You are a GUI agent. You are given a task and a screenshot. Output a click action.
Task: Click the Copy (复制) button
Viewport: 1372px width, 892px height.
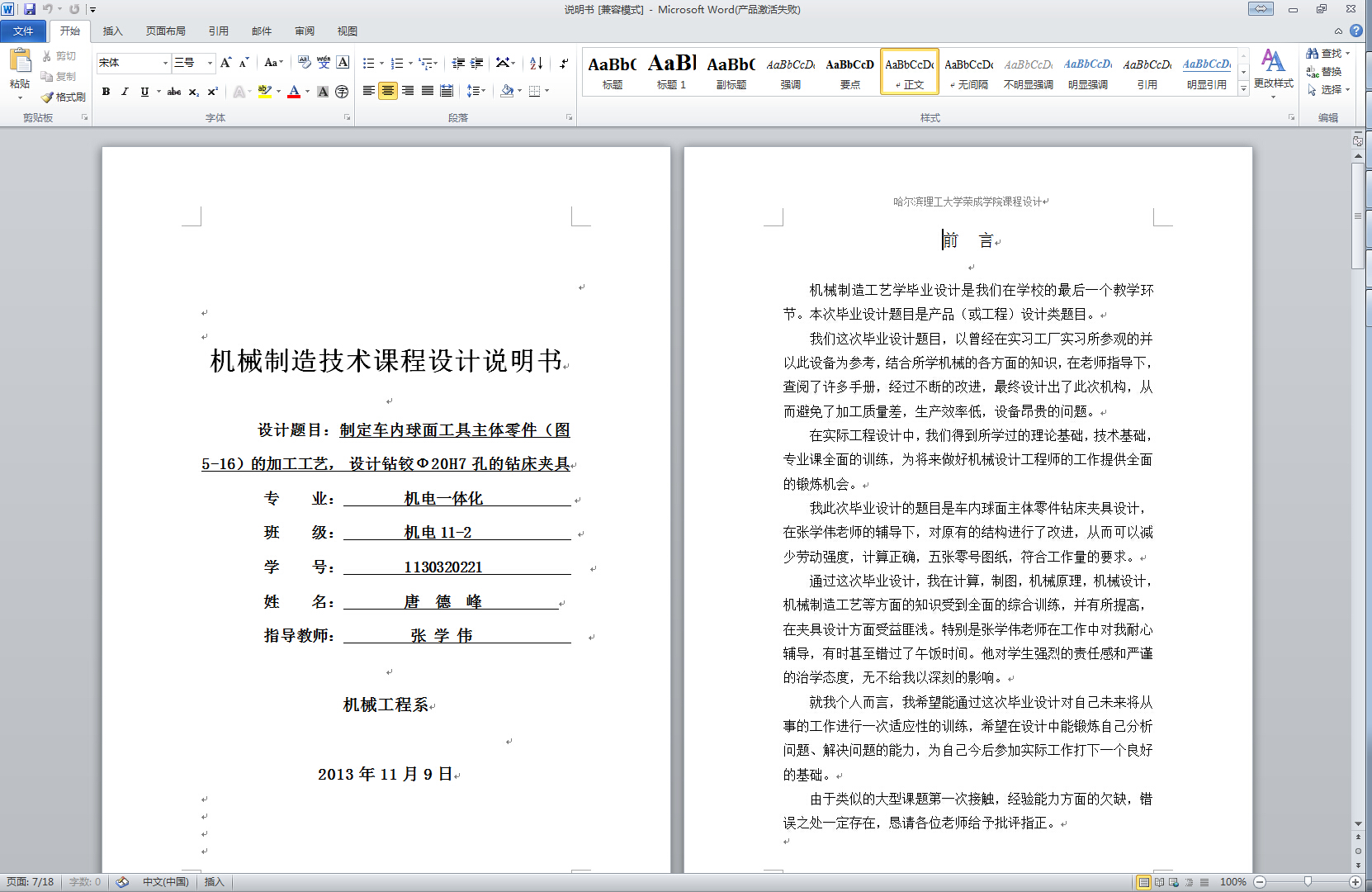pos(59,76)
